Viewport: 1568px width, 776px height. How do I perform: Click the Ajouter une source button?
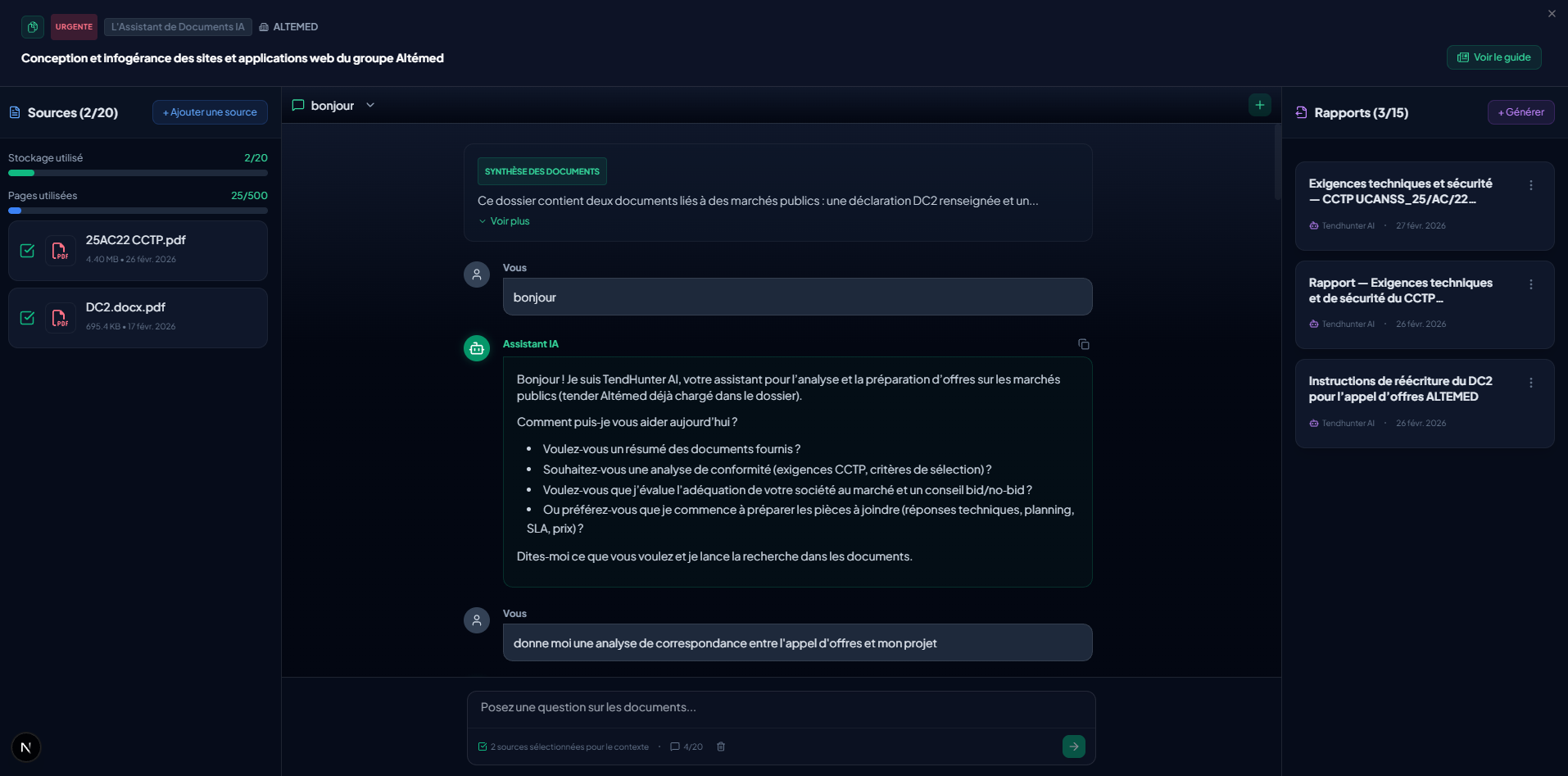point(210,112)
